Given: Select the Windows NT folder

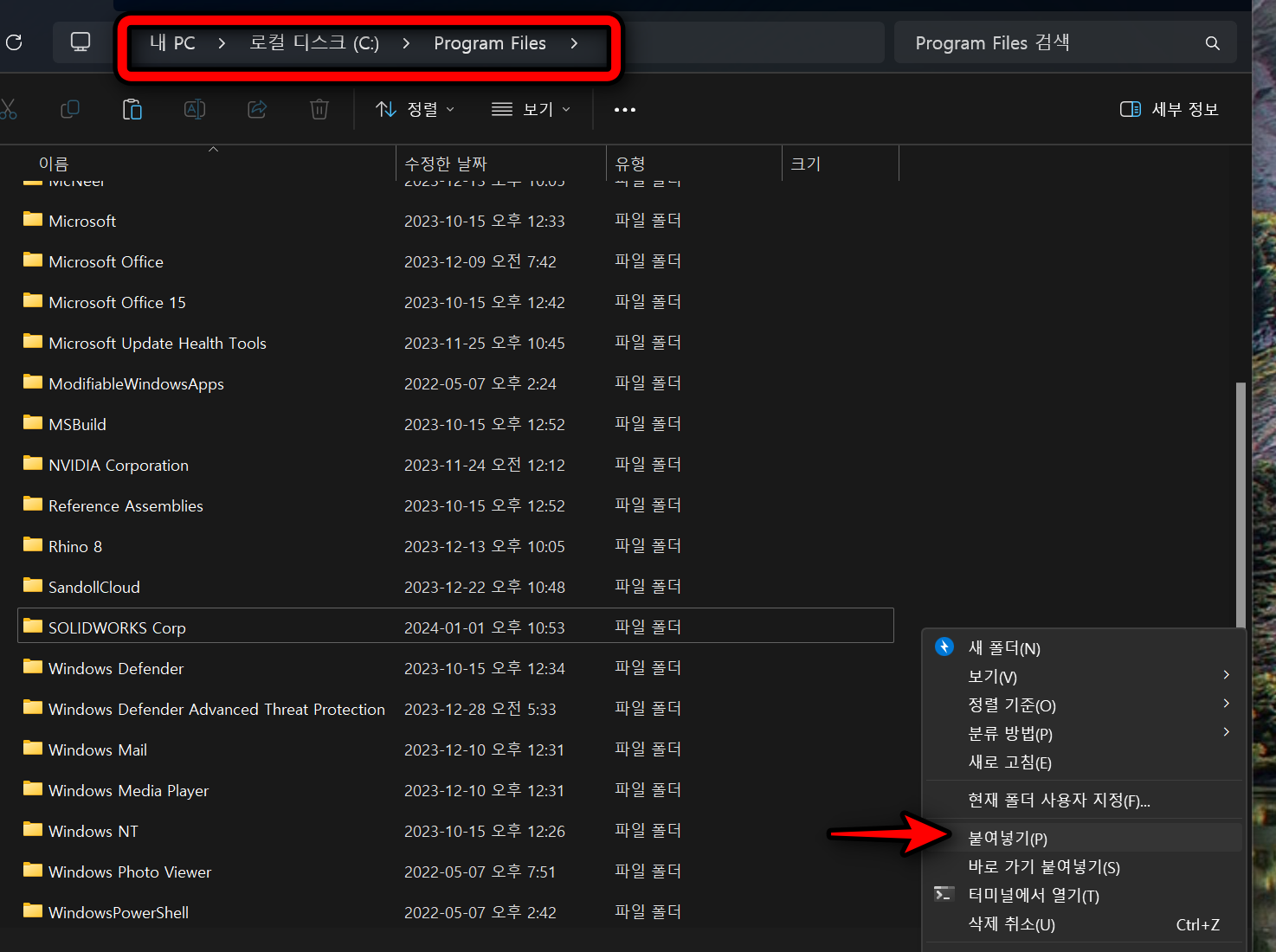Looking at the screenshot, I should (x=455, y=831).
